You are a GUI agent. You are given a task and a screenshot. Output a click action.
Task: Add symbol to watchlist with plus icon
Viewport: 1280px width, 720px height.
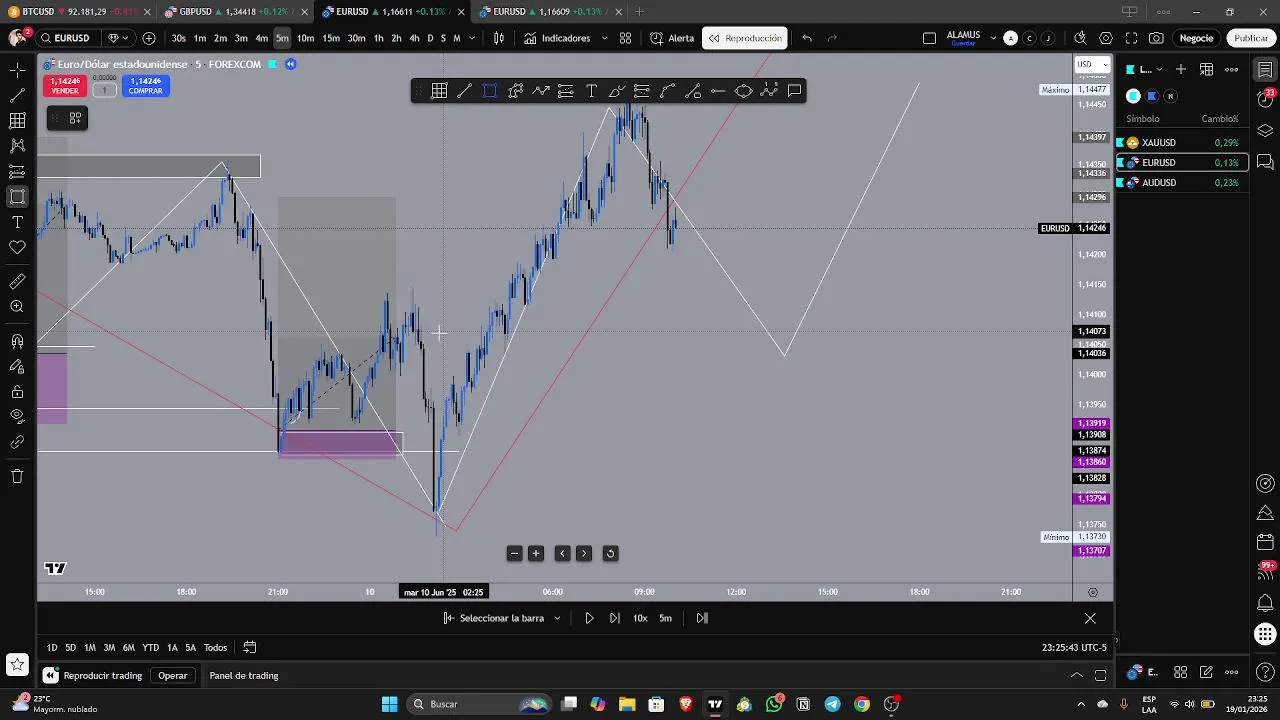(1181, 69)
